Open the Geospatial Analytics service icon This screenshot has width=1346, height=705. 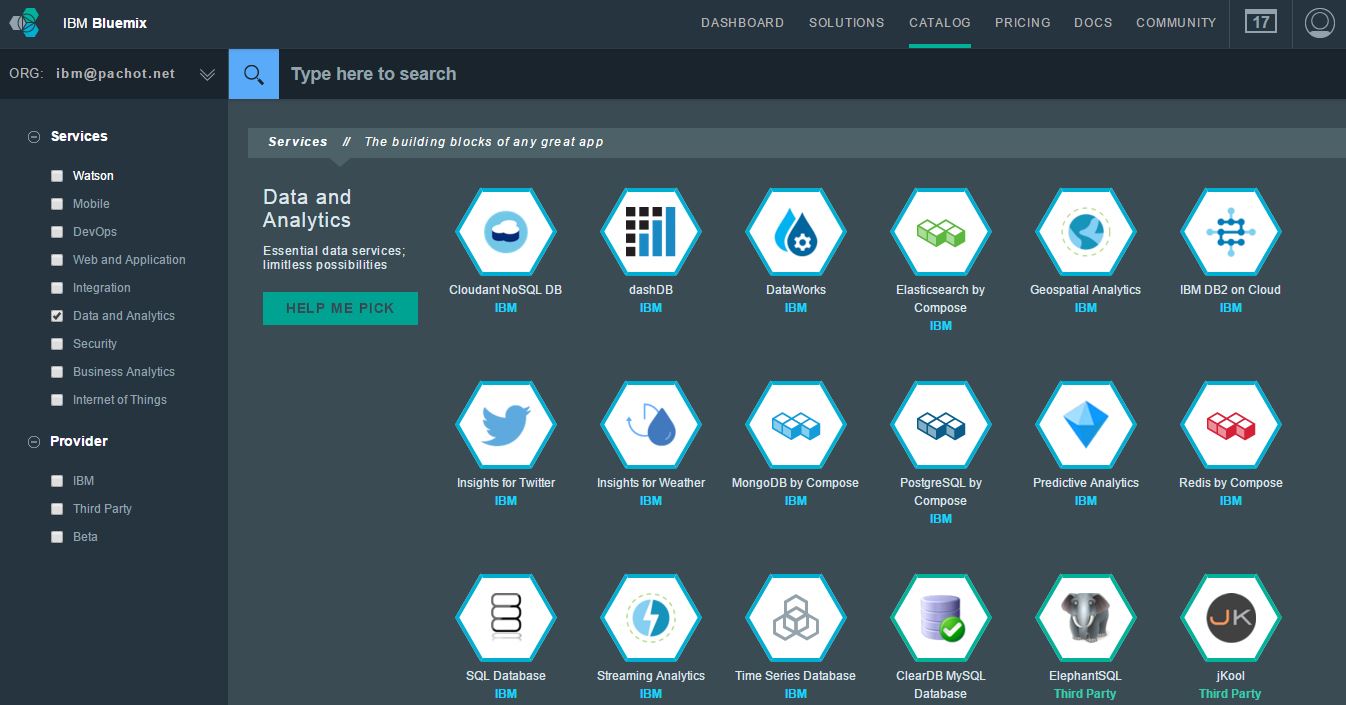[x=1086, y=231]
